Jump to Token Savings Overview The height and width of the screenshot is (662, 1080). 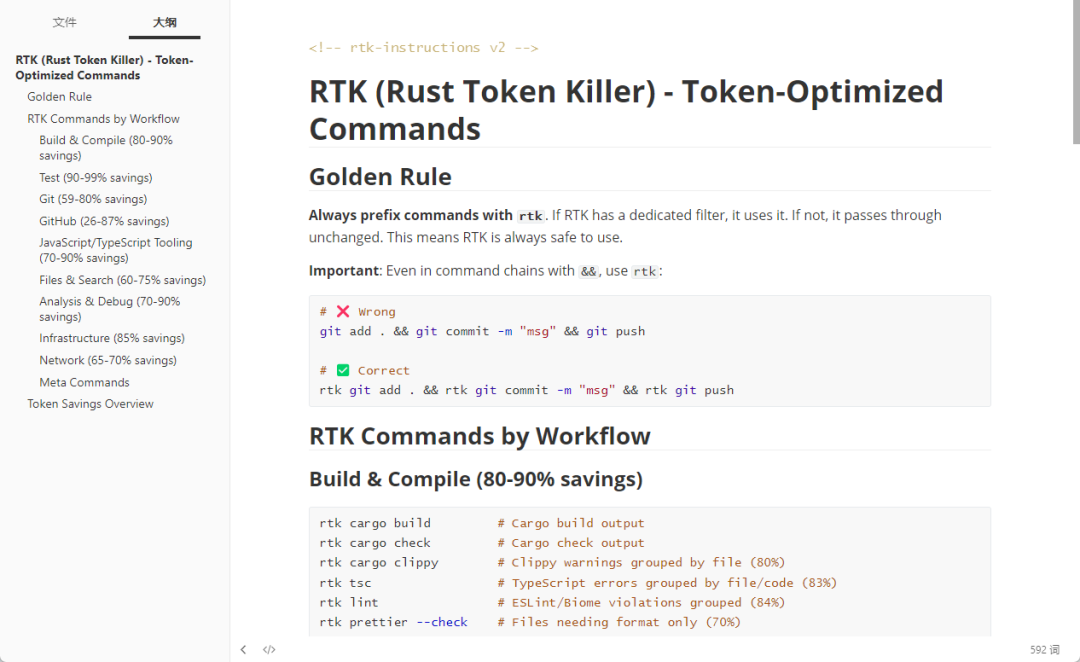[x=90, y=404]
